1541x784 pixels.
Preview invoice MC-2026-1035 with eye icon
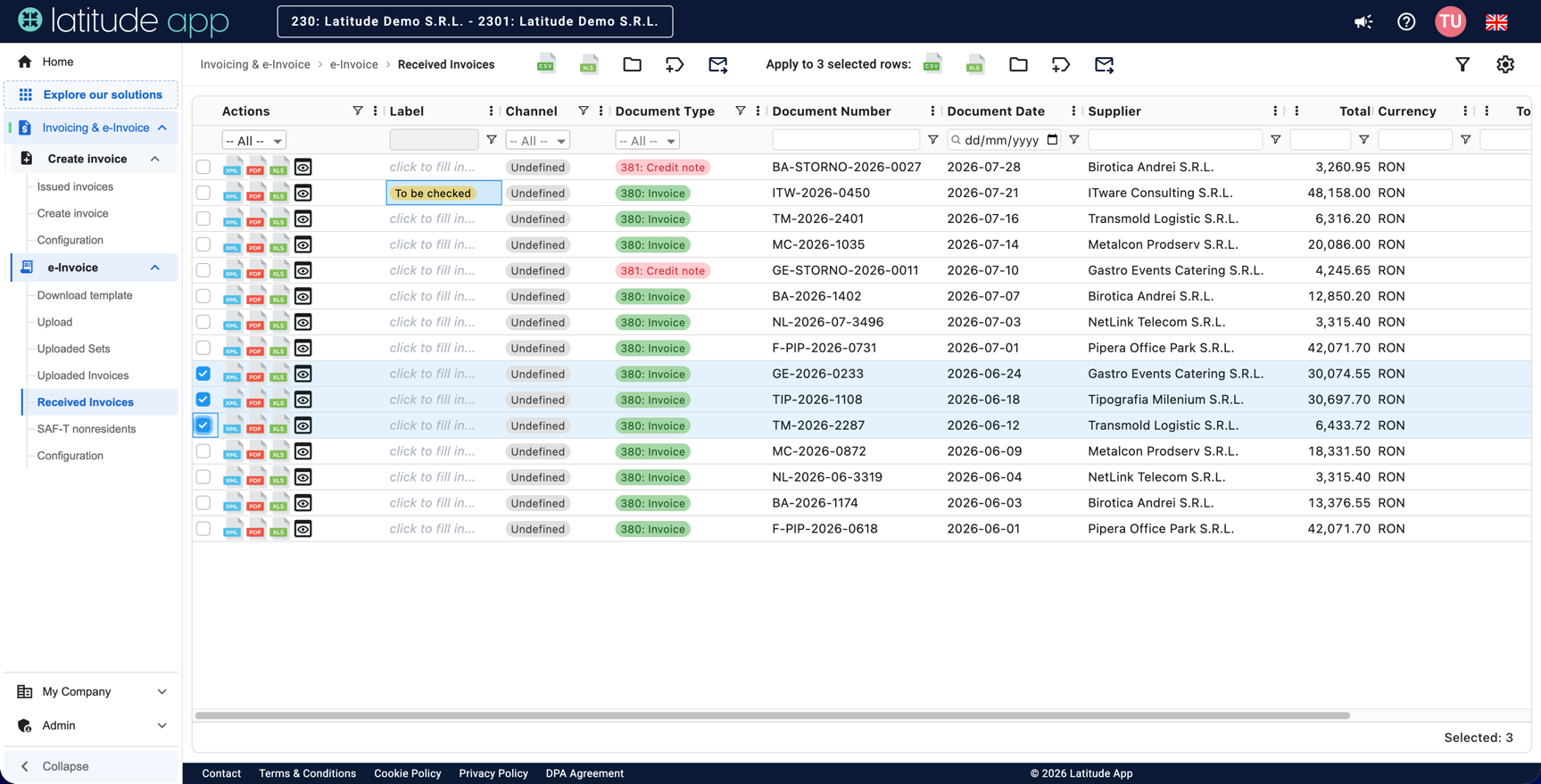point(303,244)
